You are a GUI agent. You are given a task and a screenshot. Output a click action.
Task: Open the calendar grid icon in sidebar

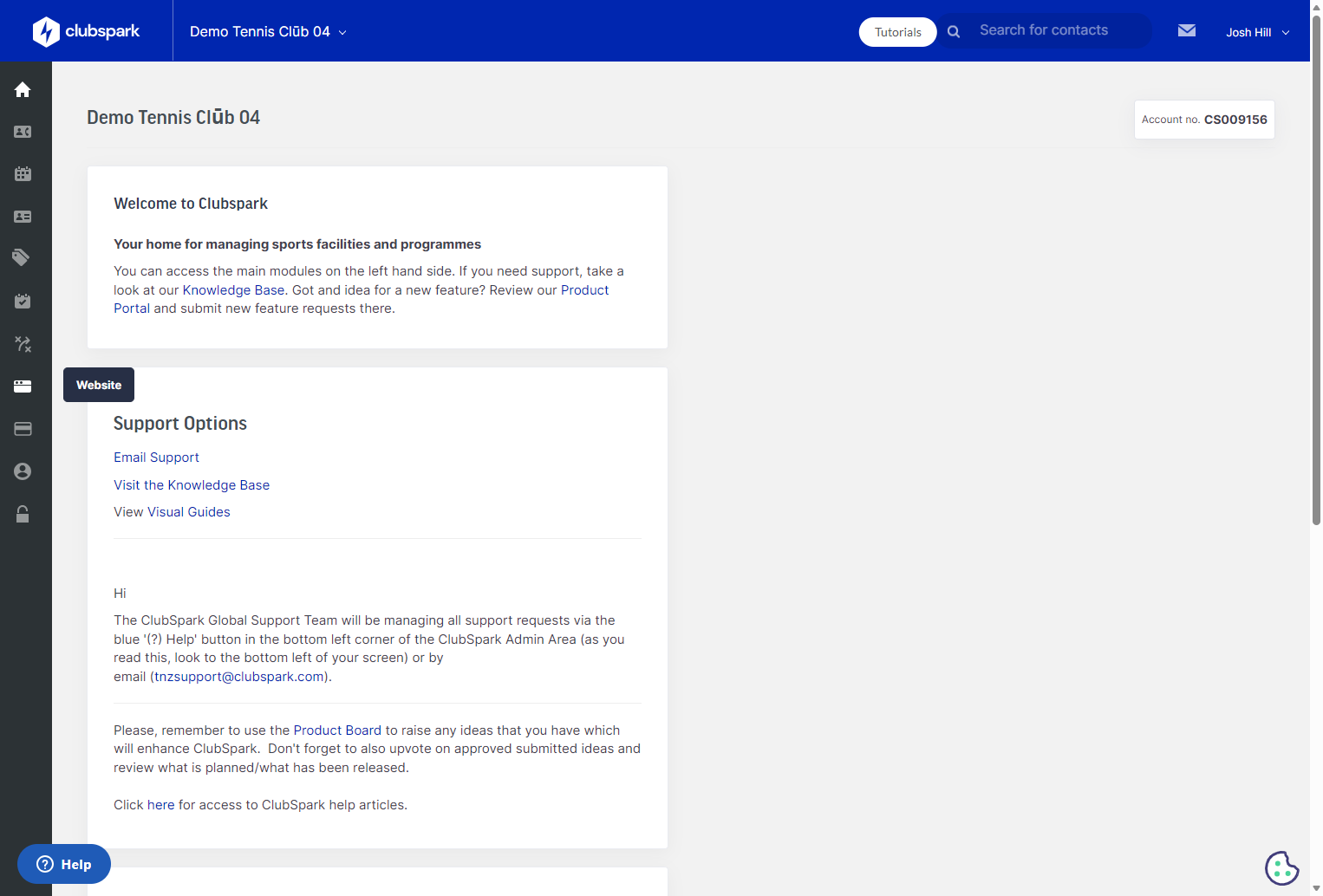[x=23, y=174]
